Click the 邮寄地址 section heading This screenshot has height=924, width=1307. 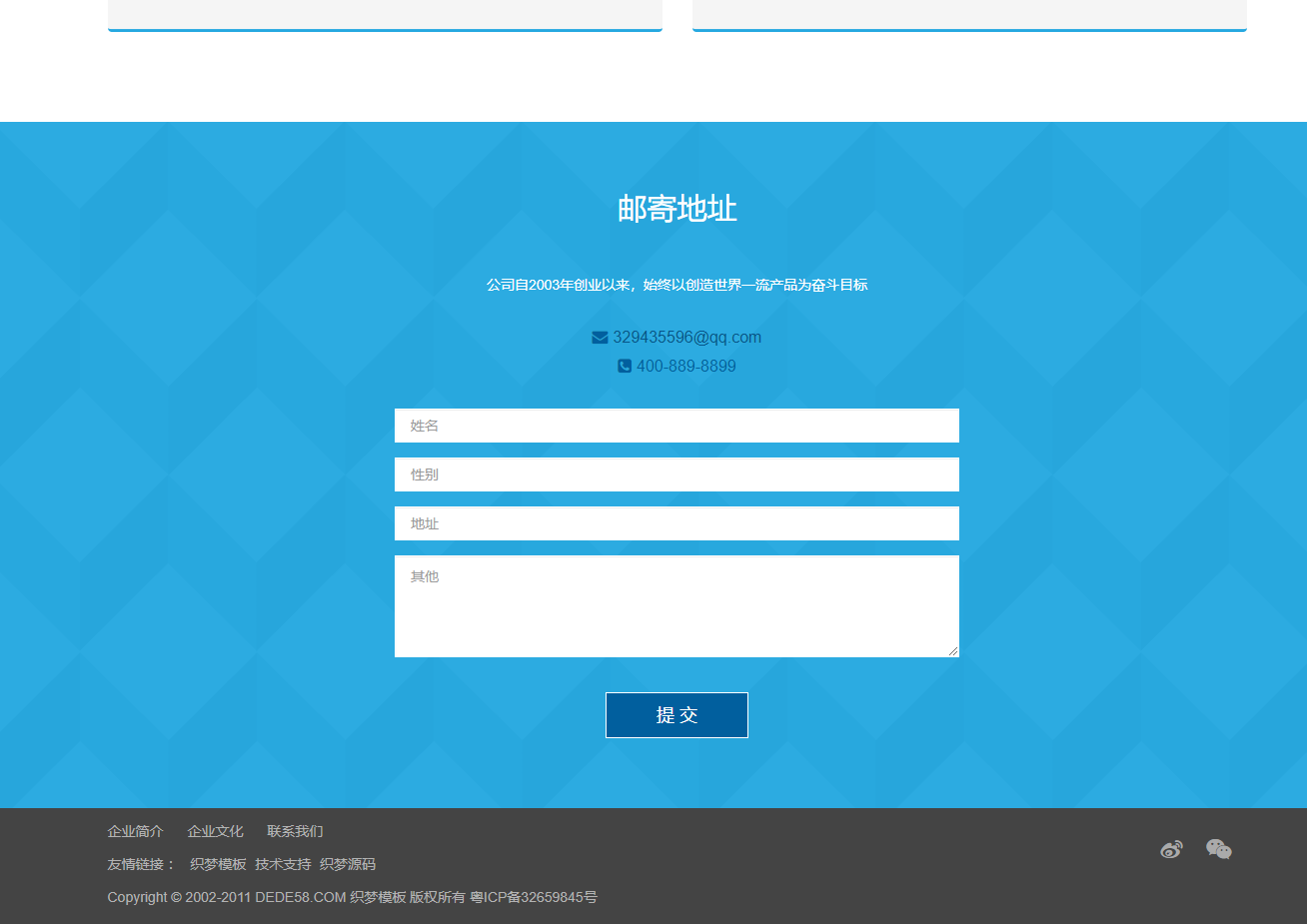(x=676, y=209)
